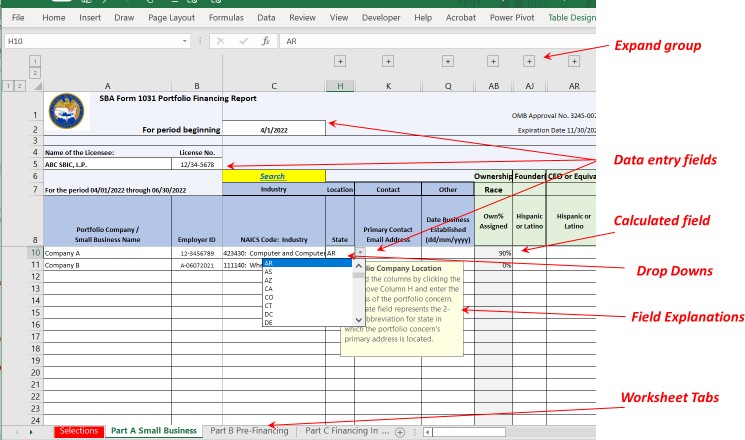Expand the column group above column AB

click(x=493, y=61)
